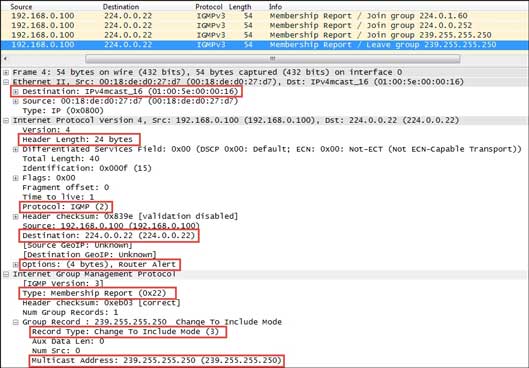
Task: Sort by the Protocol column header
Action: [x=208, y=6]
